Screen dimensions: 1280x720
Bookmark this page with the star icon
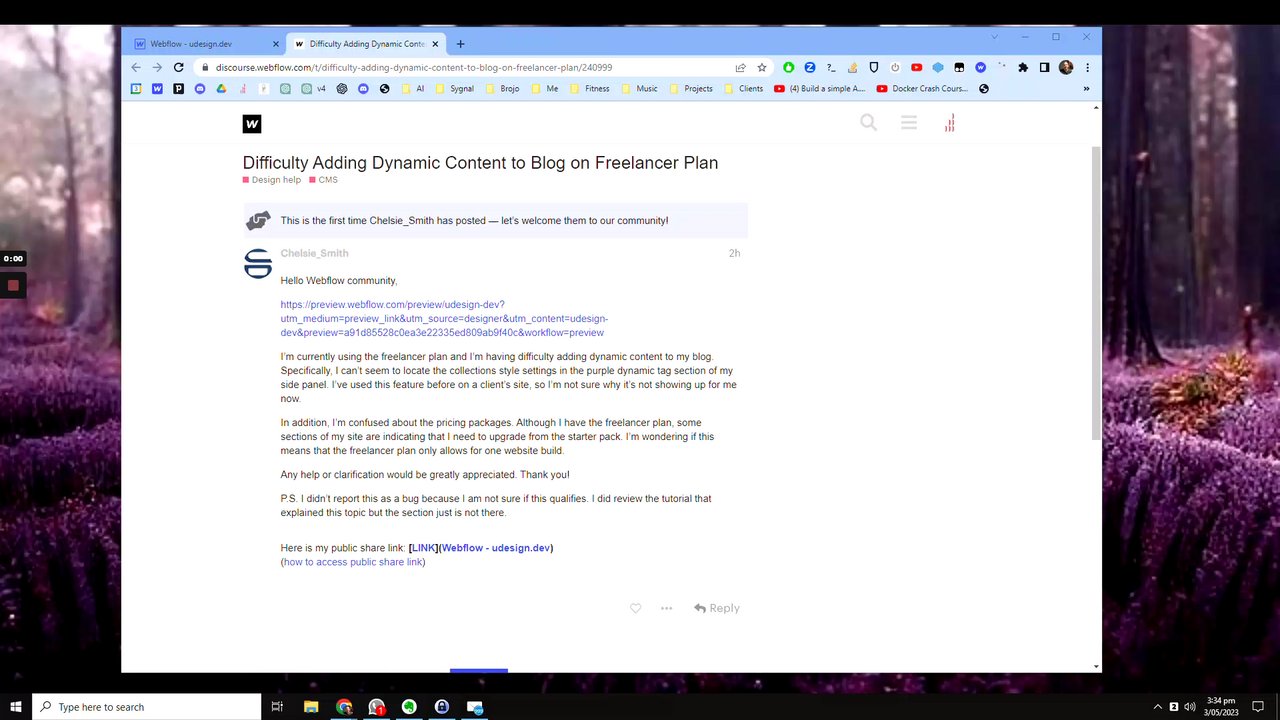click(762, 67)
